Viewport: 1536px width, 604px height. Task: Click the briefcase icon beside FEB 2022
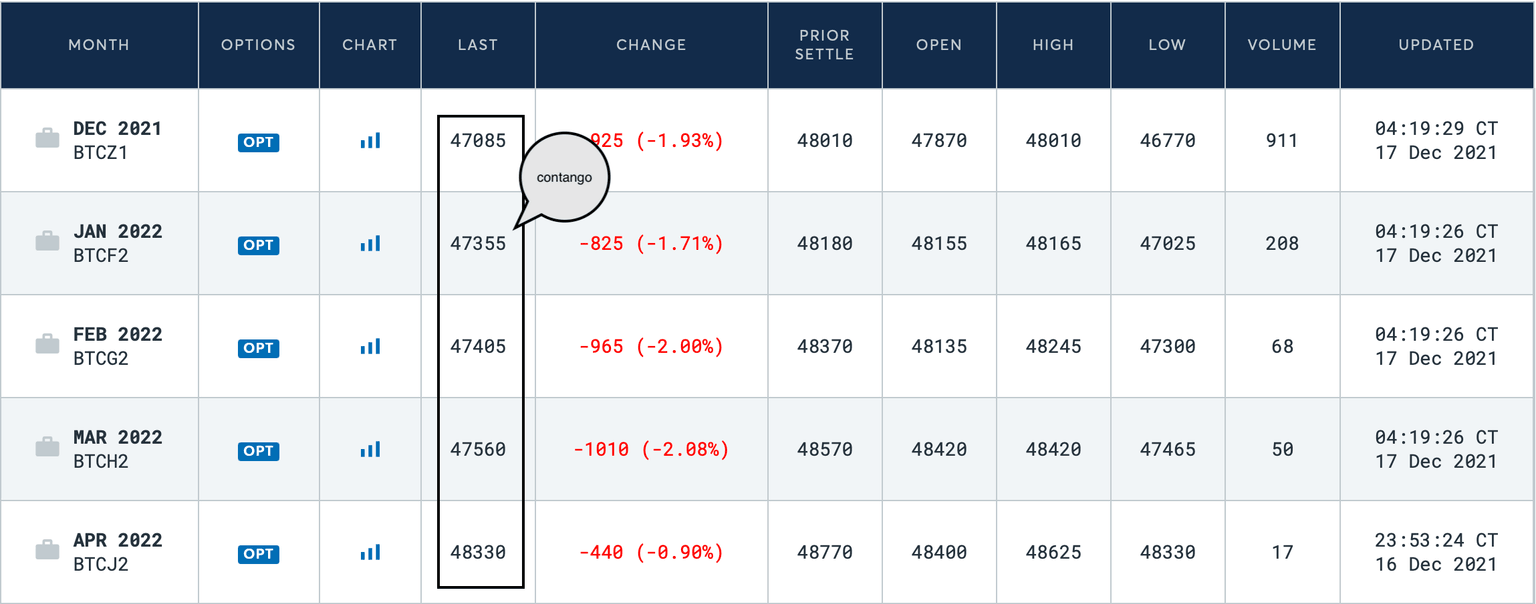pyautogui.click(x=47, y=345)
